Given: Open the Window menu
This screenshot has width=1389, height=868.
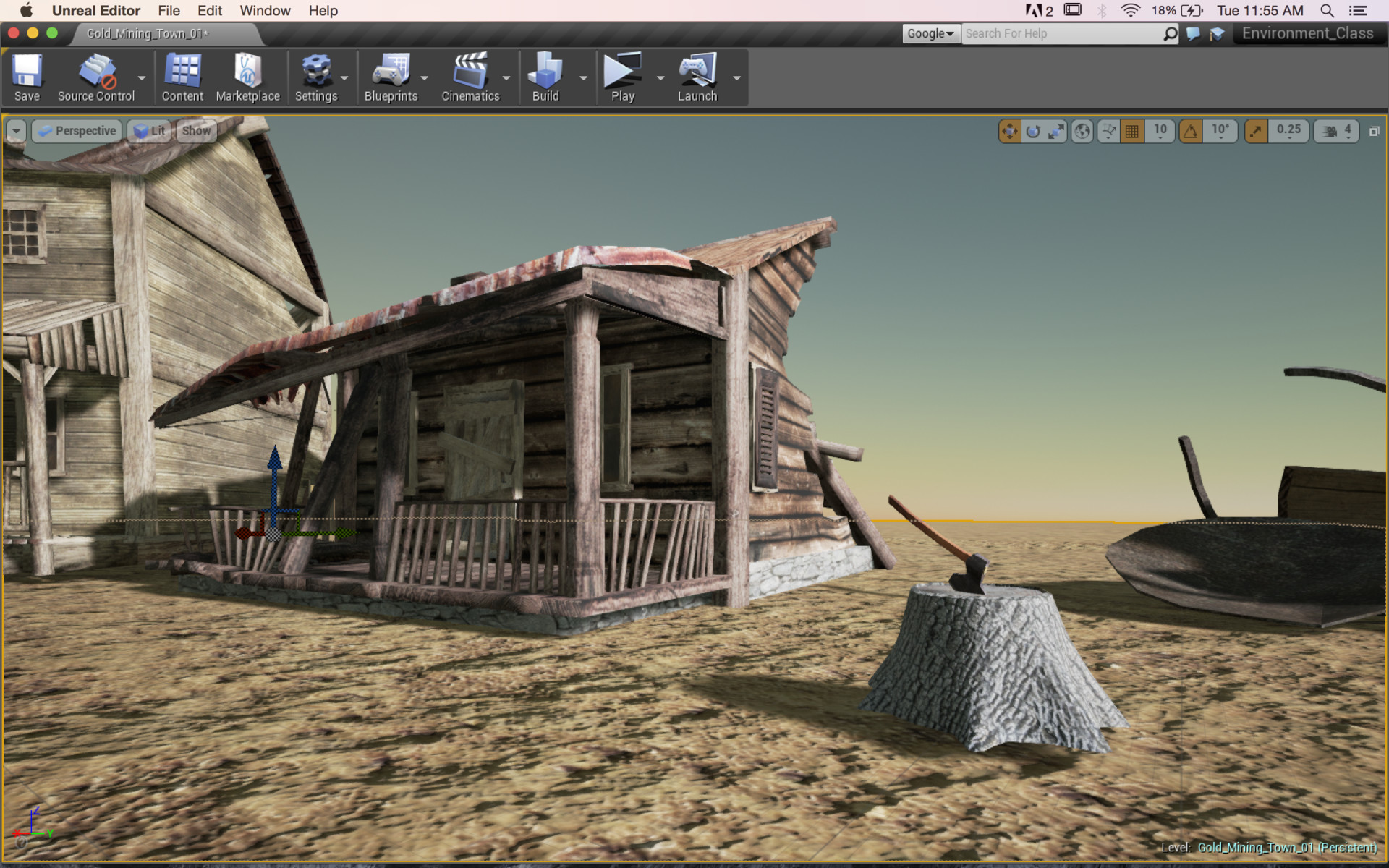Looking at the screenshot, I should pyautogui.click(x=265, y=10).
